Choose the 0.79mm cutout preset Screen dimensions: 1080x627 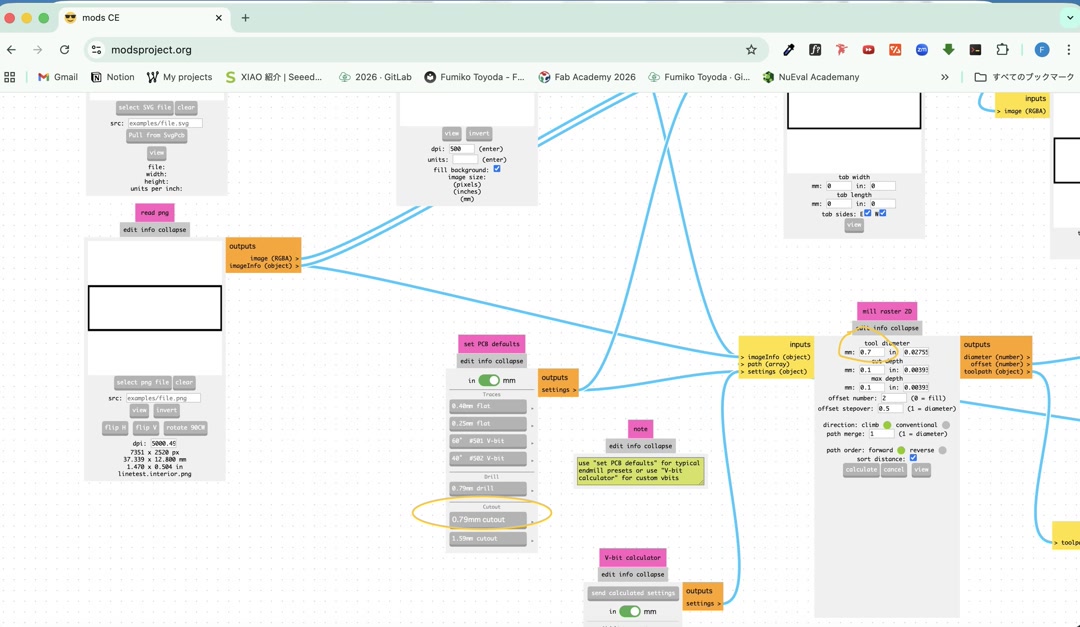[x=488, y=520]
